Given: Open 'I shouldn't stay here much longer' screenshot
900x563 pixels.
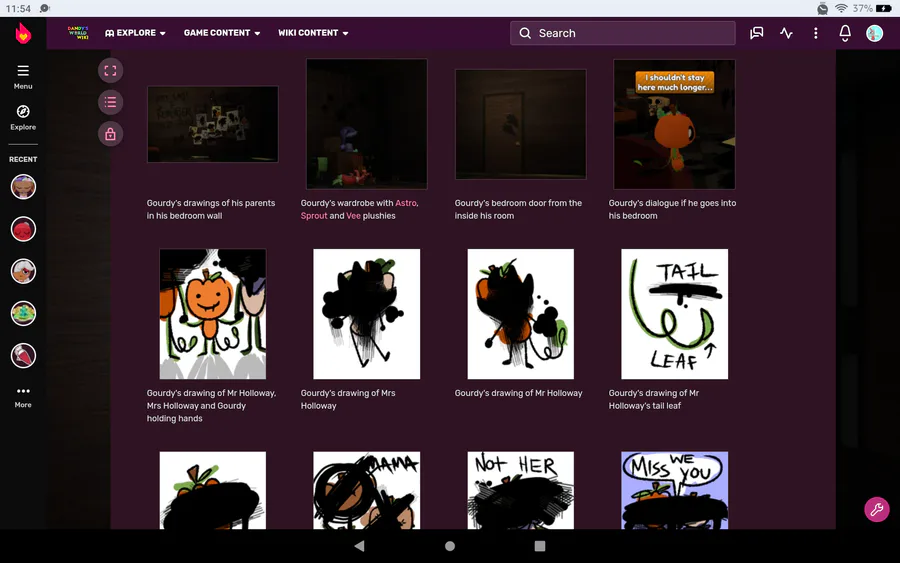Looking at the screenshot, I should coord(674,124).
